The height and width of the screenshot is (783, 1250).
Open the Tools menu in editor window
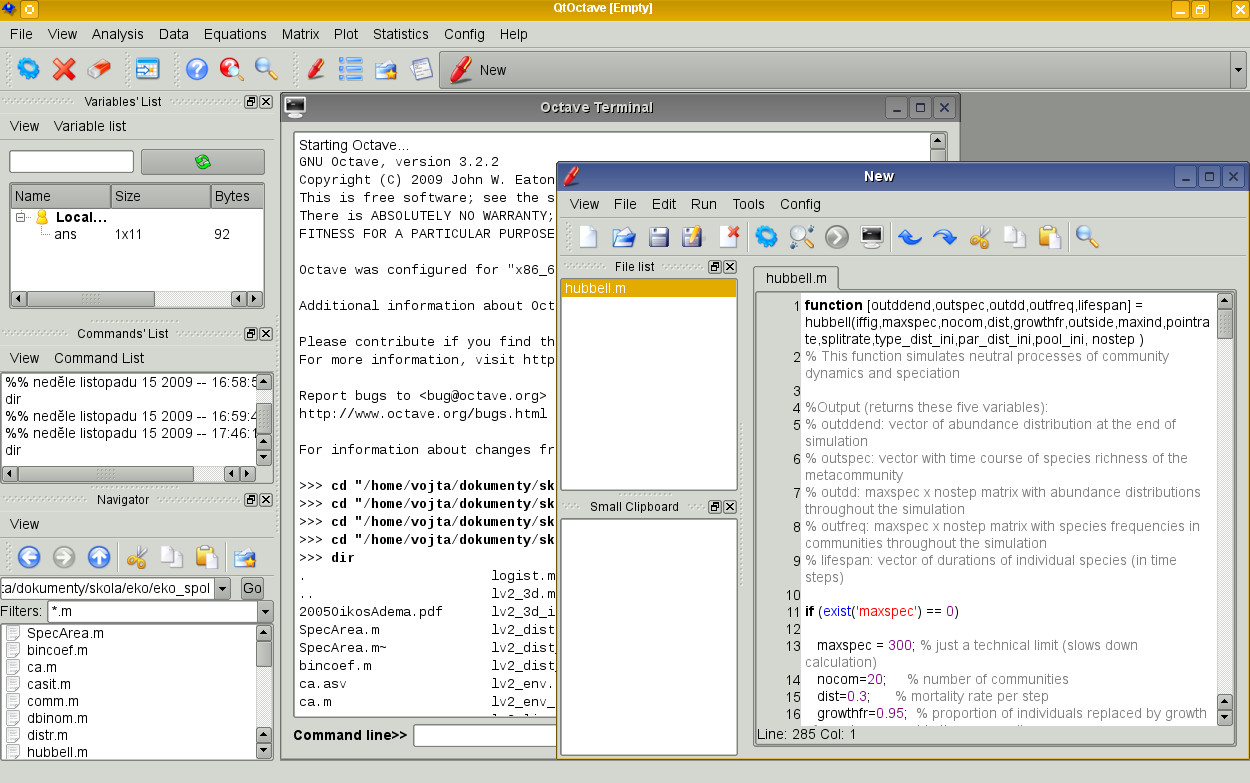(x=748, y=204)
